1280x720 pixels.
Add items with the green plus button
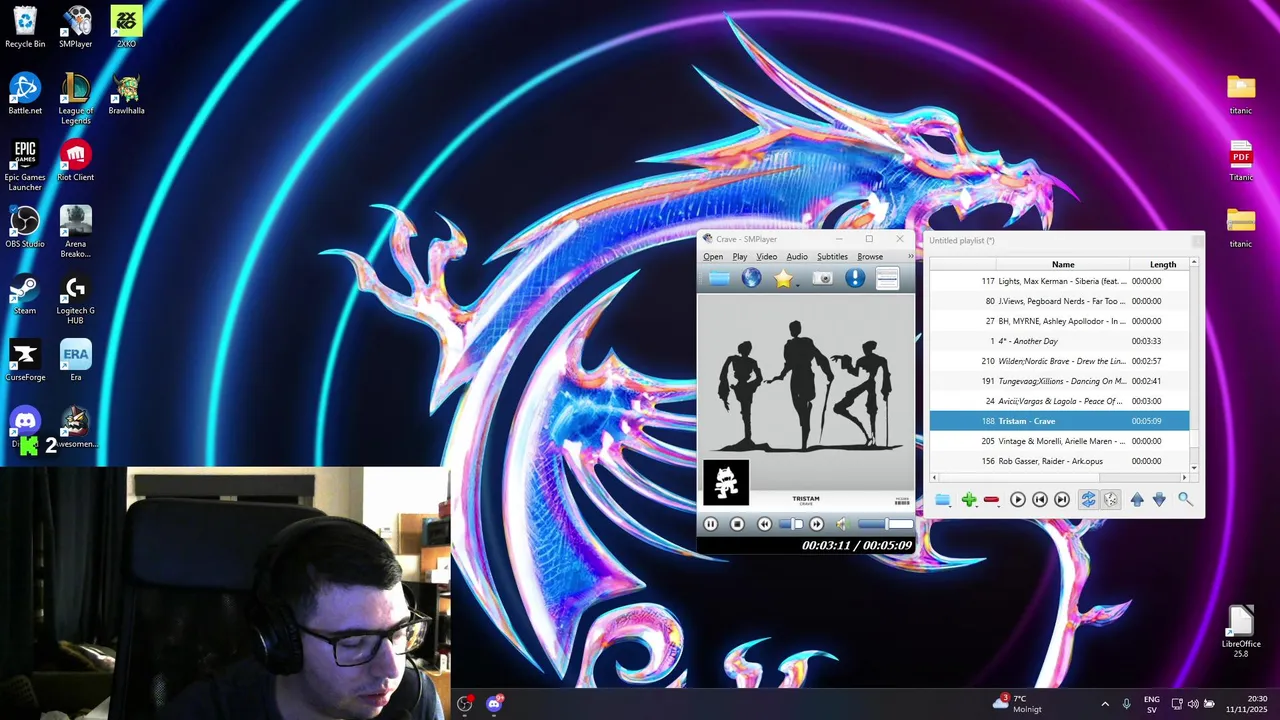(969, 499)
